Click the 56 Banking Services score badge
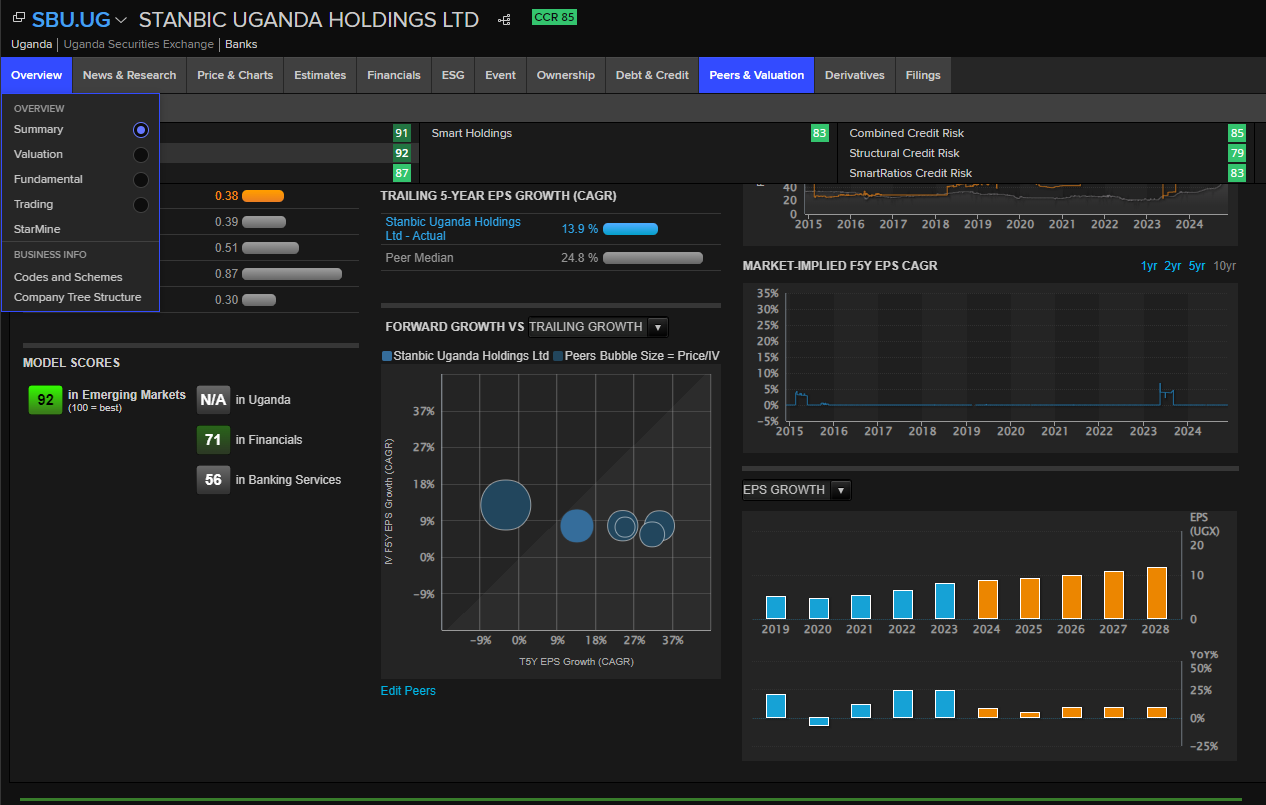Viewport: 1266px width, 805px height. [213, 480]
